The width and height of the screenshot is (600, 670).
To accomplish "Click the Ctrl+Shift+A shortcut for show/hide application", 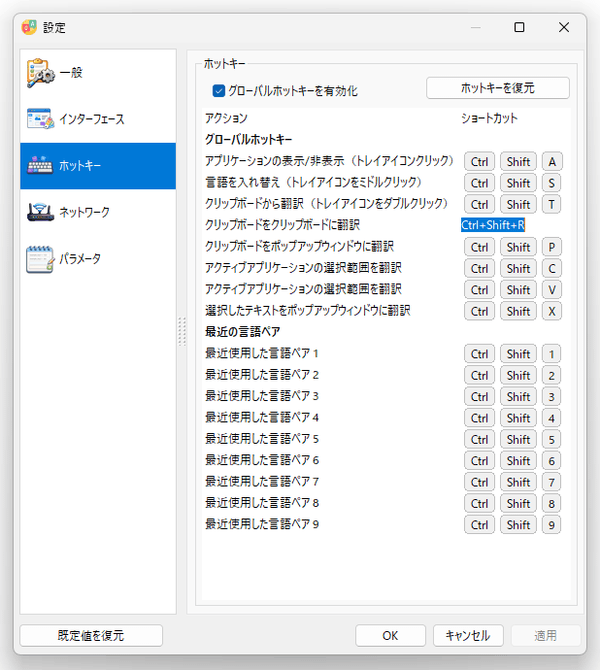I will 513,162.
